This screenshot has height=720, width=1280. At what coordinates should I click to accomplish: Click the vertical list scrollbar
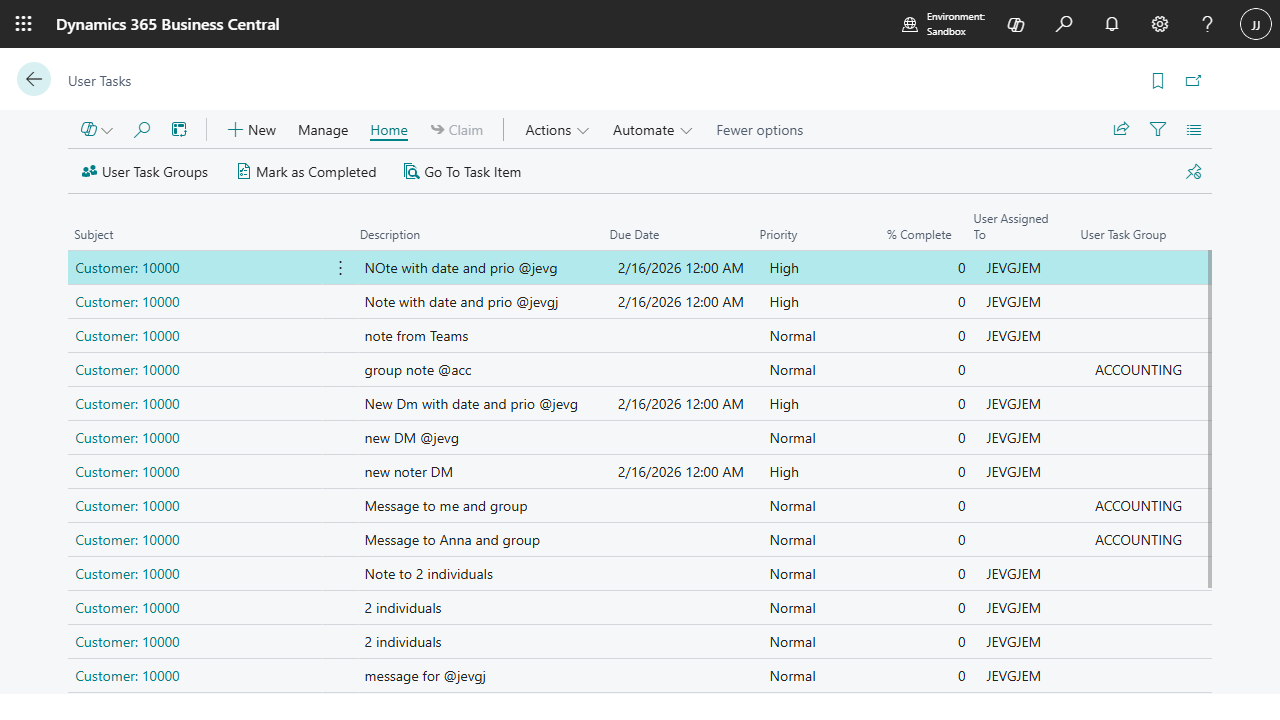click(1210, 420)
